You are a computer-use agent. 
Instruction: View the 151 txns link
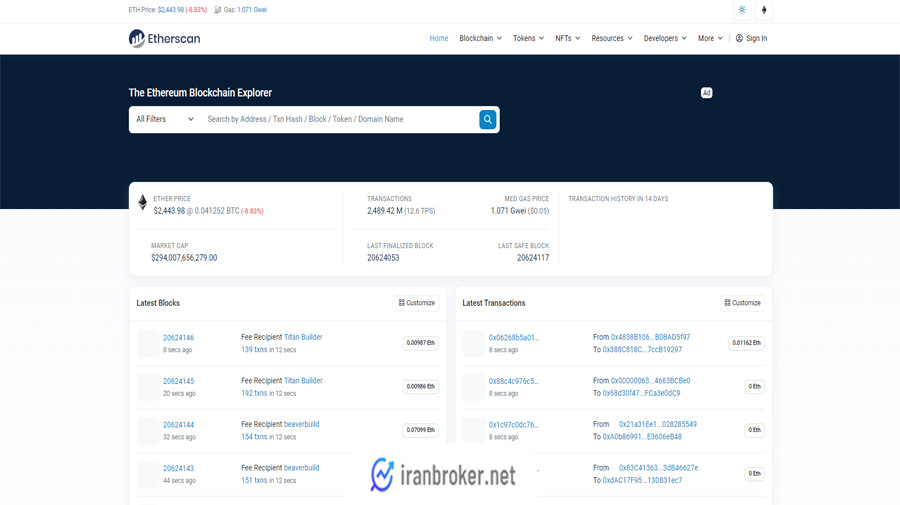(x=254, y=480)
